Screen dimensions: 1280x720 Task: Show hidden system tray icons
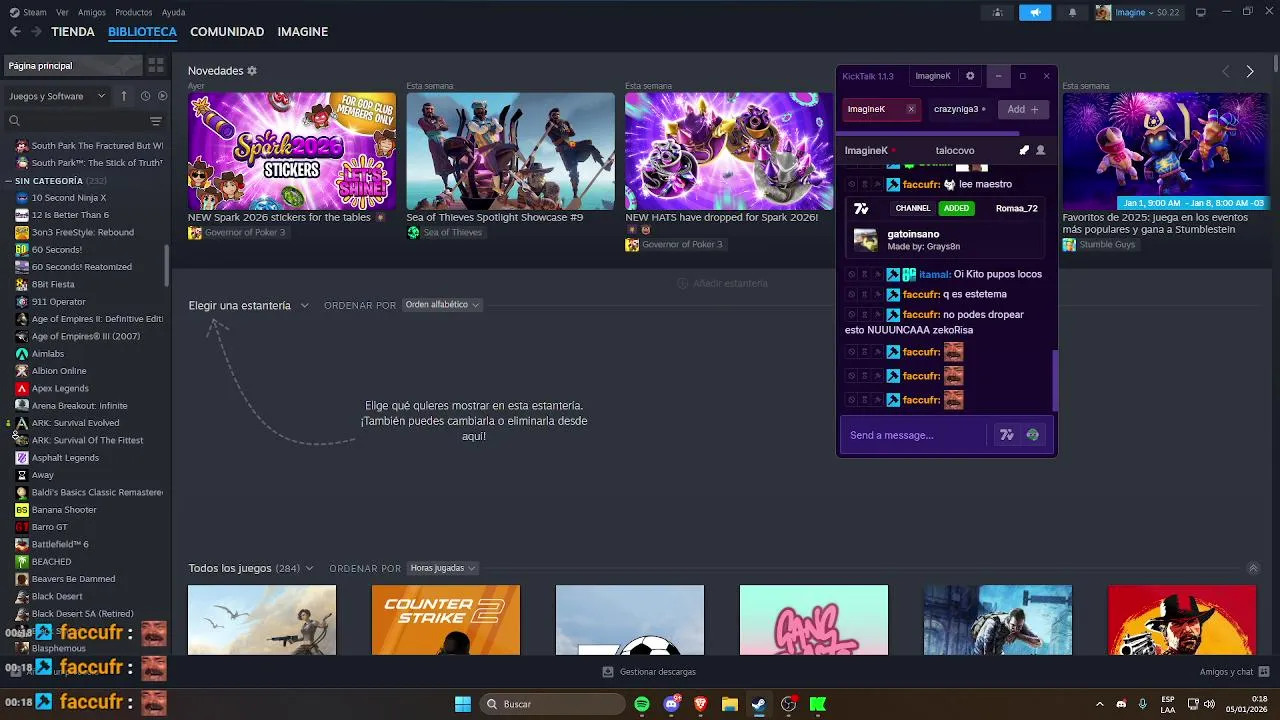(1099, 704)
